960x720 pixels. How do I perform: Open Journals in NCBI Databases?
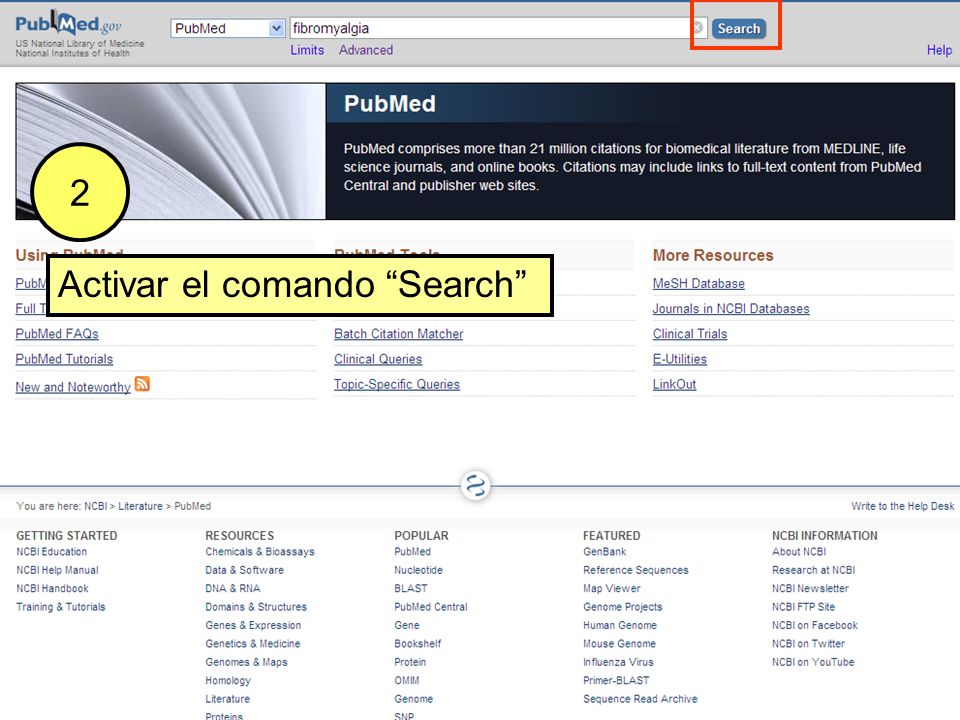click(x=731, y=309)
